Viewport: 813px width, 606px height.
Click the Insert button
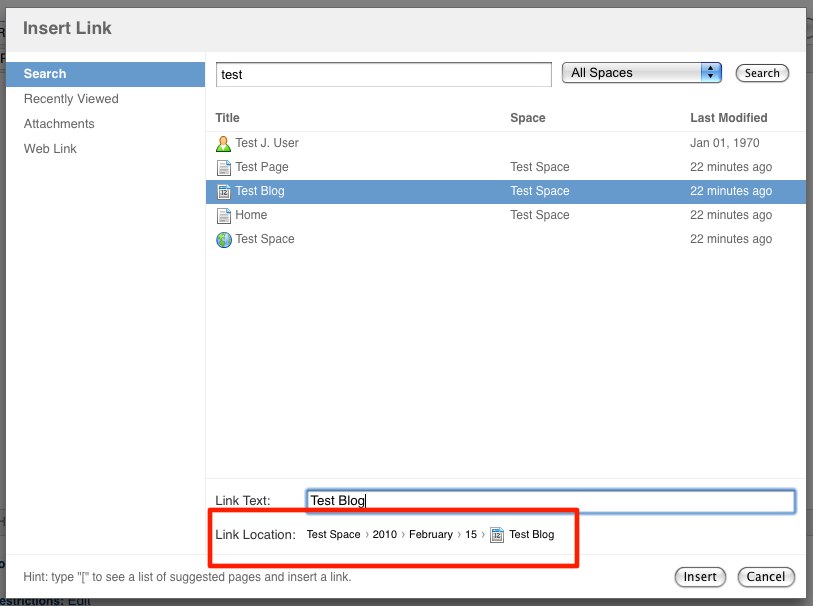point(700,576)
